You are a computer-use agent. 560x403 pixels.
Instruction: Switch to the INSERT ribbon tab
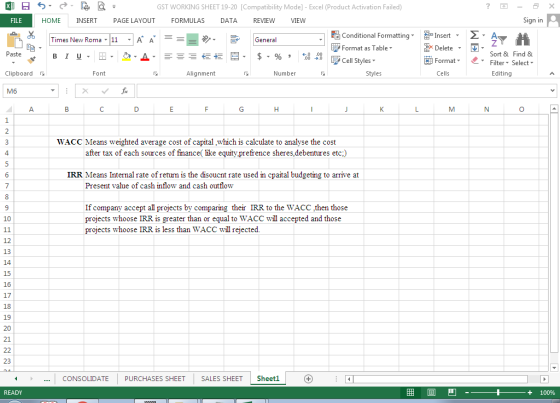pyautogui.click(x=86, y=20)
